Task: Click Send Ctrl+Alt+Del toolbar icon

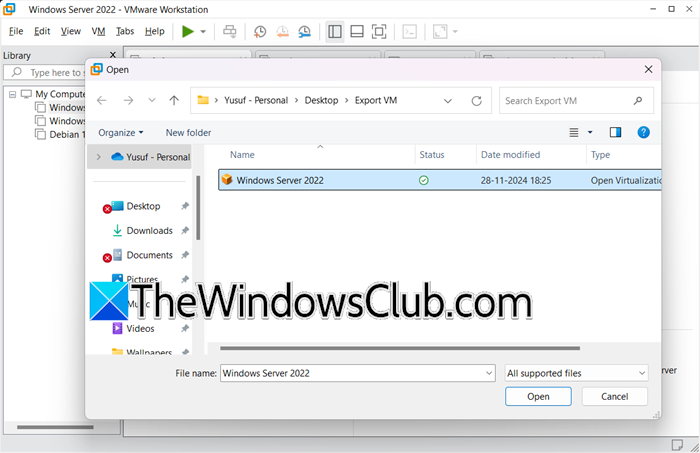Action: 230,31
